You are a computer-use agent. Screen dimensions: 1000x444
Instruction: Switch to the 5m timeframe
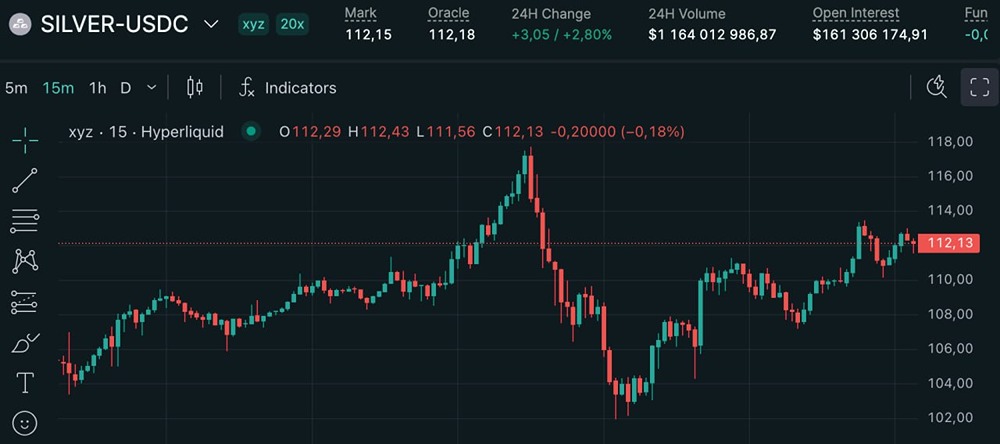pyautogui.click(x=16, y=88)
